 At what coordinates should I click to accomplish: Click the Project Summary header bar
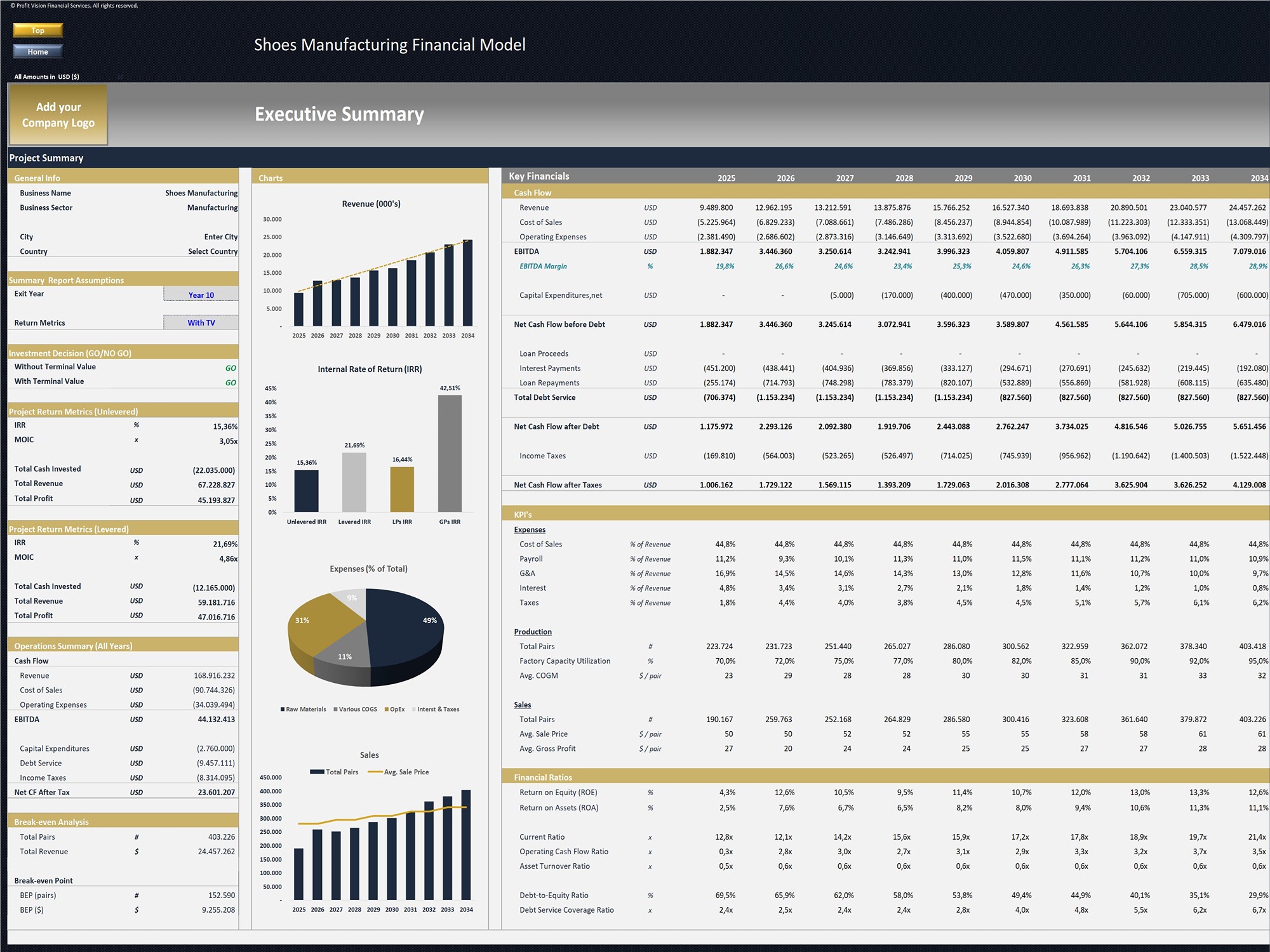[x=46, y=158]
